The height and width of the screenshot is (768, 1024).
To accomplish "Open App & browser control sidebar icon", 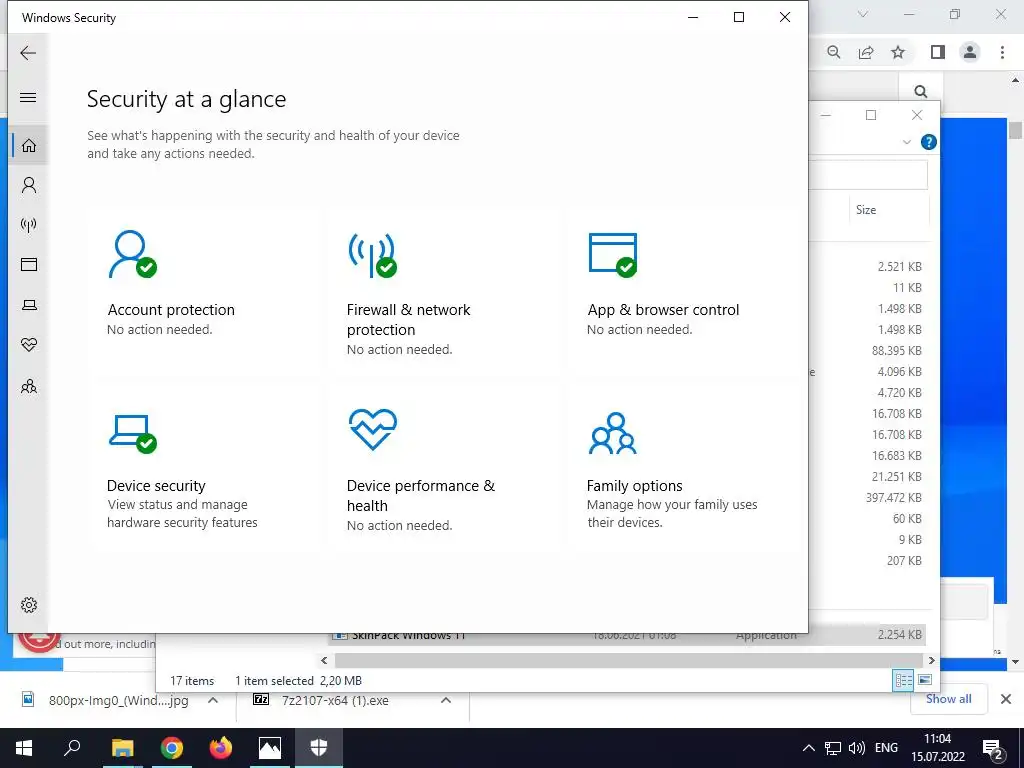I will click(29, 264).
